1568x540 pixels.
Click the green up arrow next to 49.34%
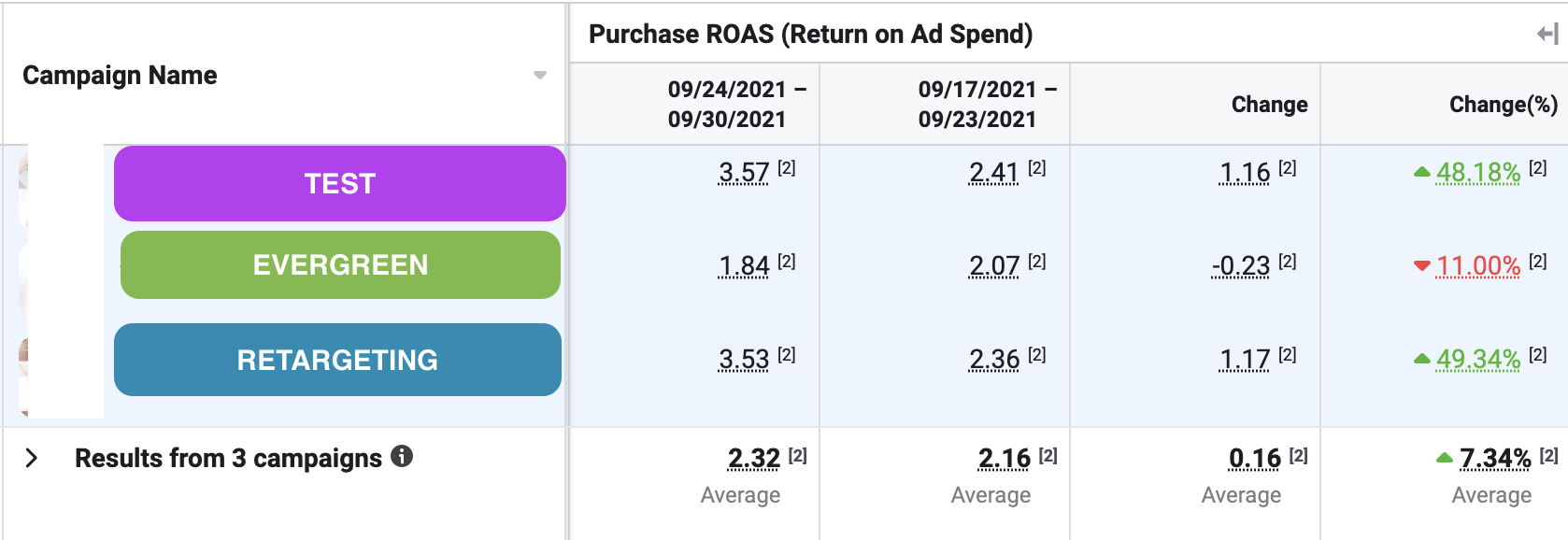(x=1422, y=359)
